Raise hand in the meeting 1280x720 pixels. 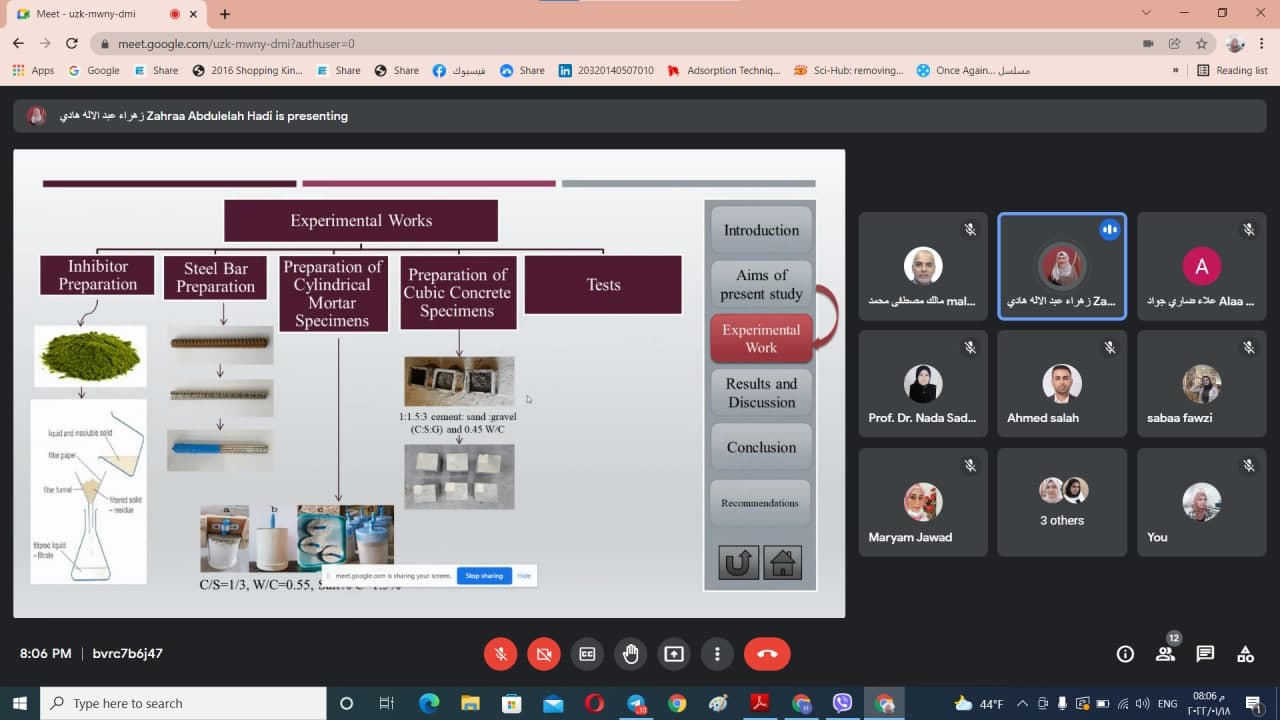tap(630, 654)
